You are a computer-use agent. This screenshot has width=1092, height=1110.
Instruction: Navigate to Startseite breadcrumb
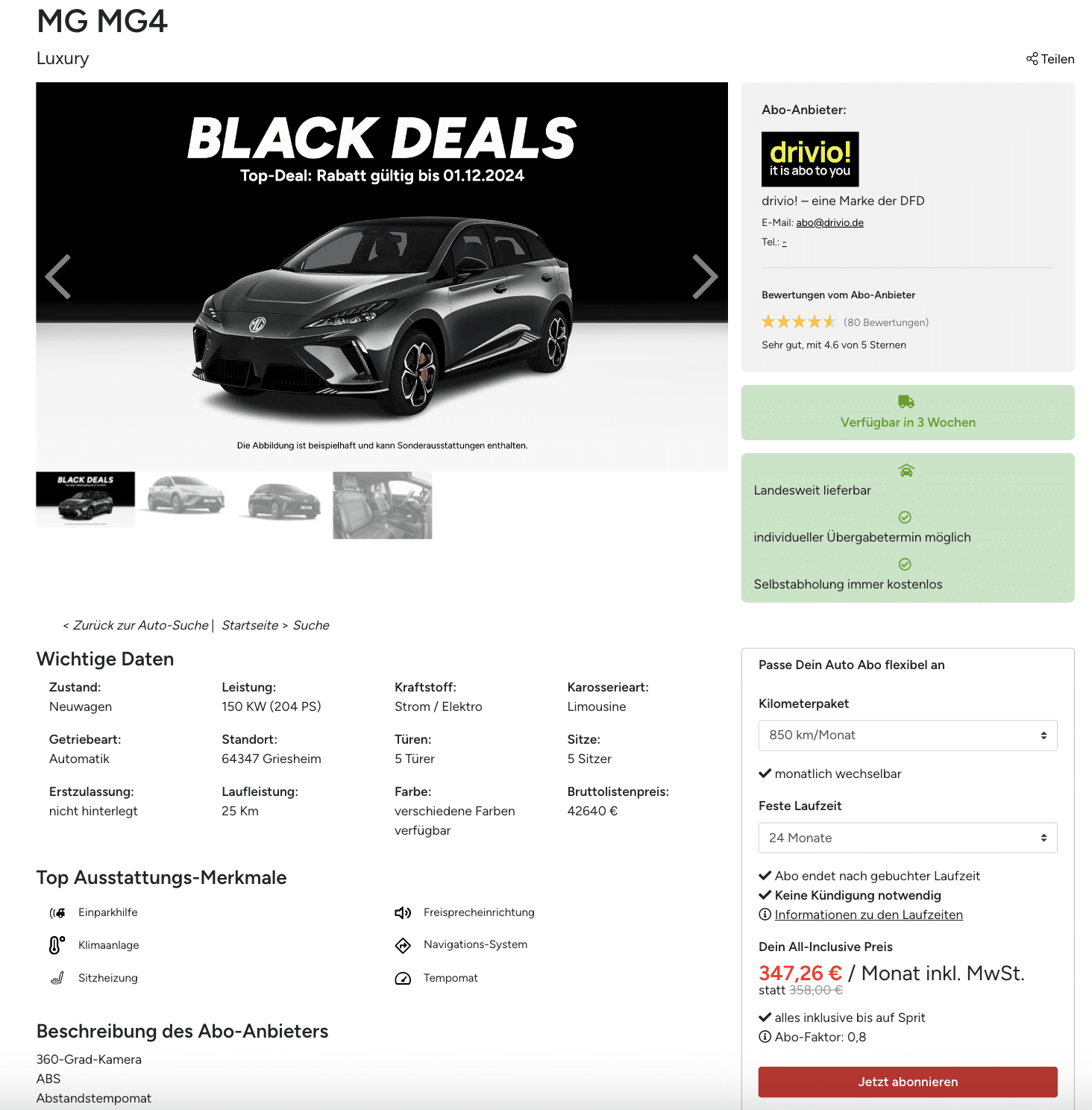point(250,625)
